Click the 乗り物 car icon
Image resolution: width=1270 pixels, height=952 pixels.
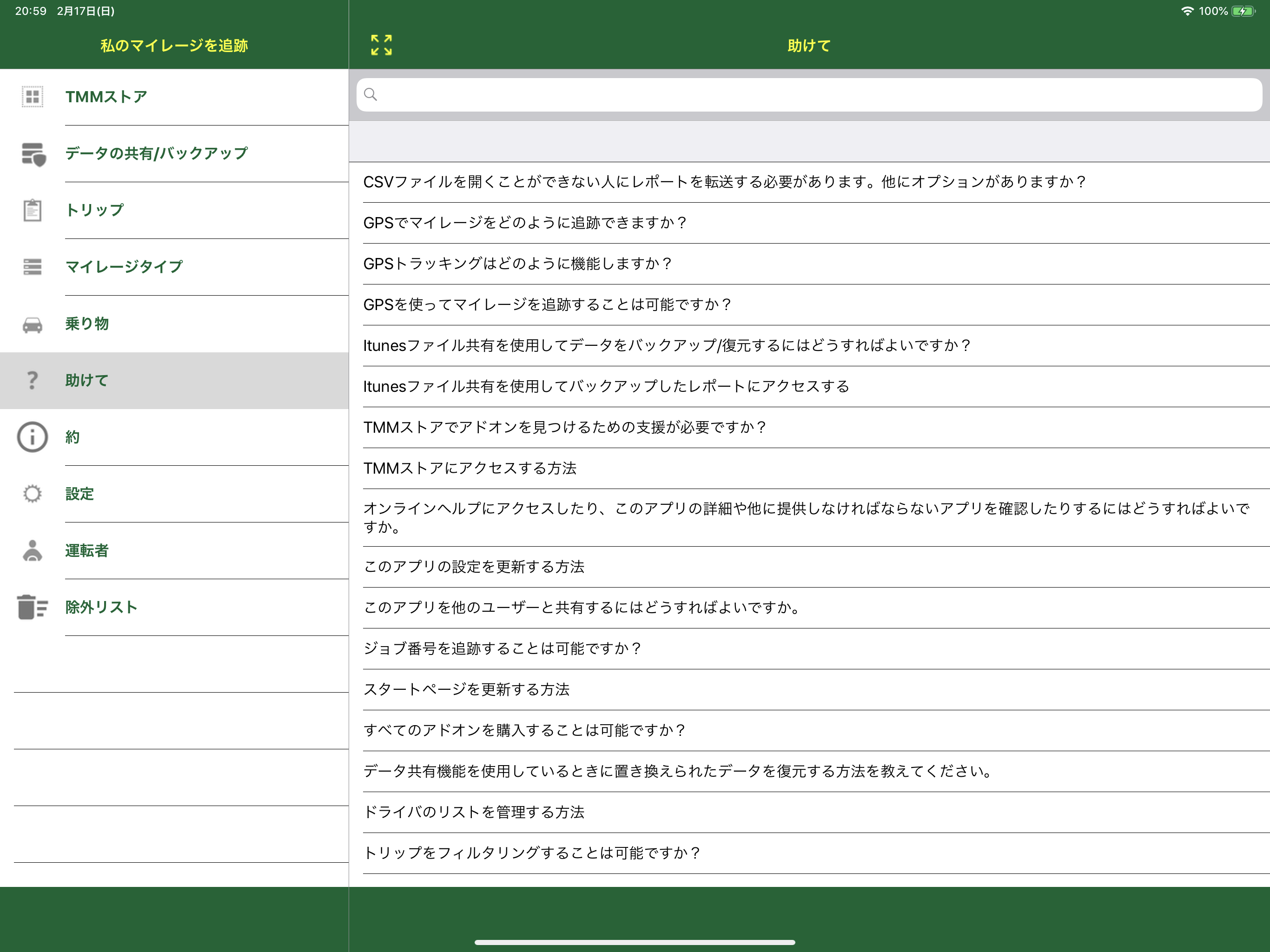[33, 324]
